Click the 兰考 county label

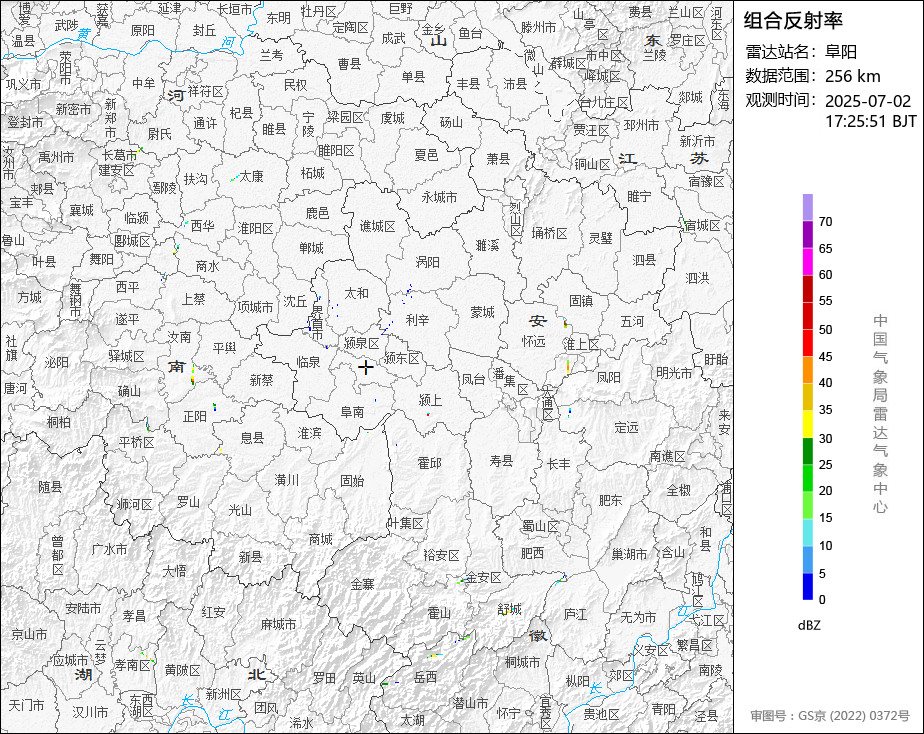272,55
